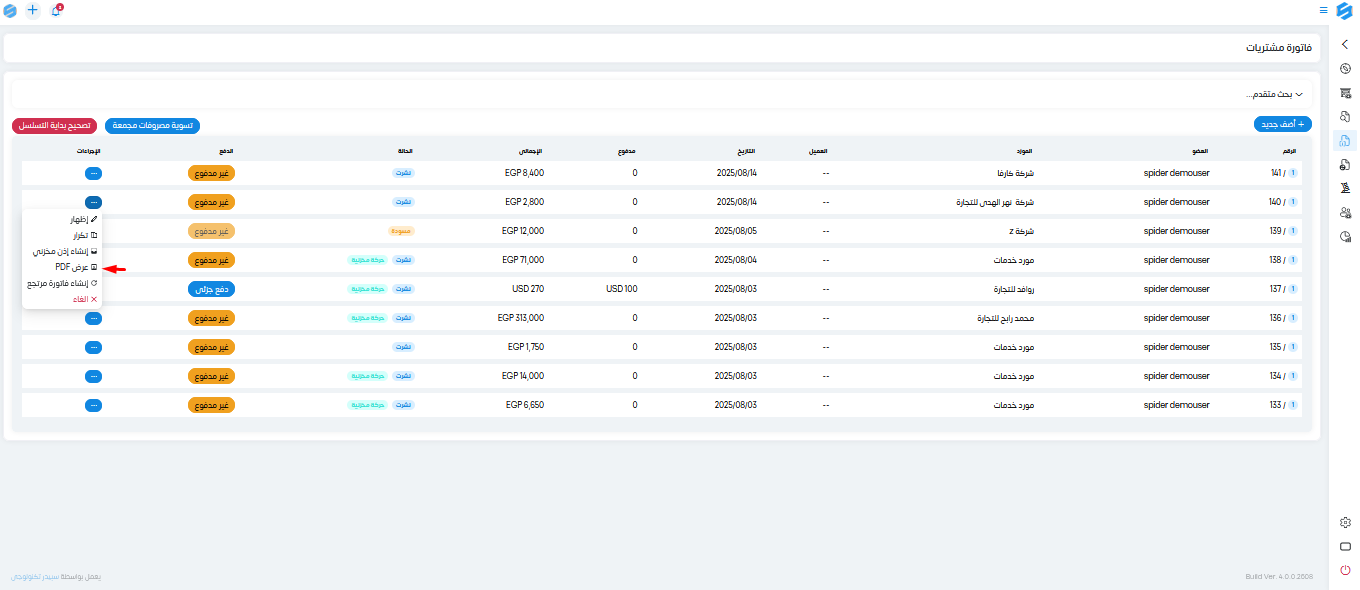The image size is (1360, 590).
Task: Click the plus quick-add icon in the top bar
Action: (x=33, y=10)
